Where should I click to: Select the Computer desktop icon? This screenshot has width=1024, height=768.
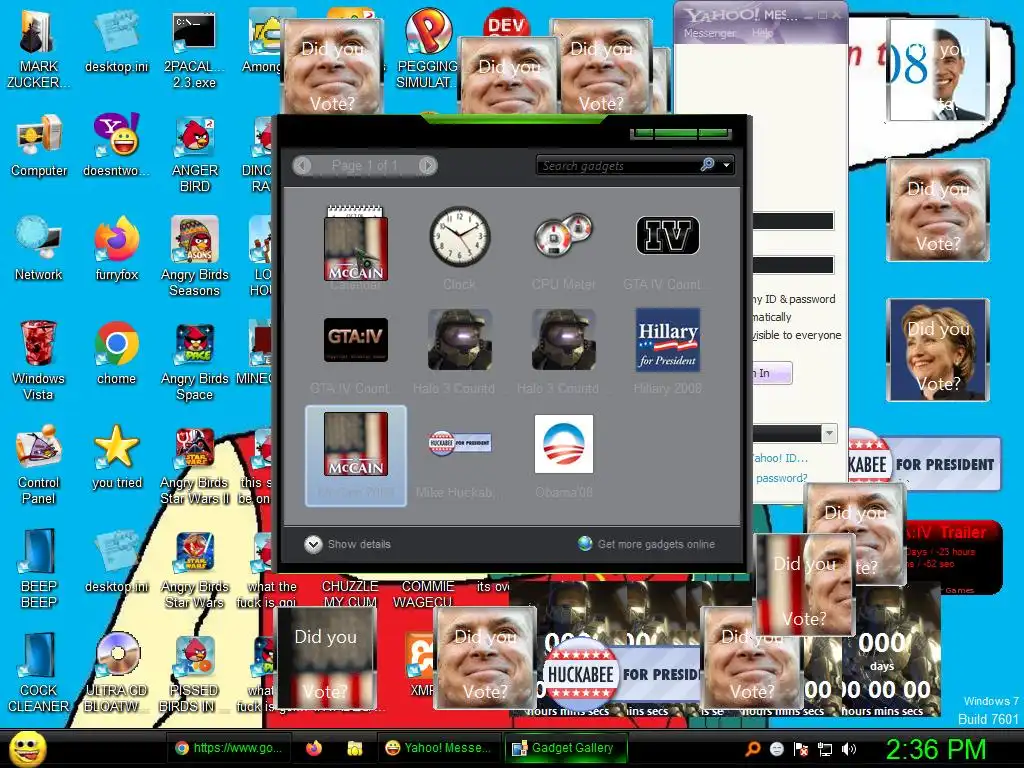pos(39,145)
